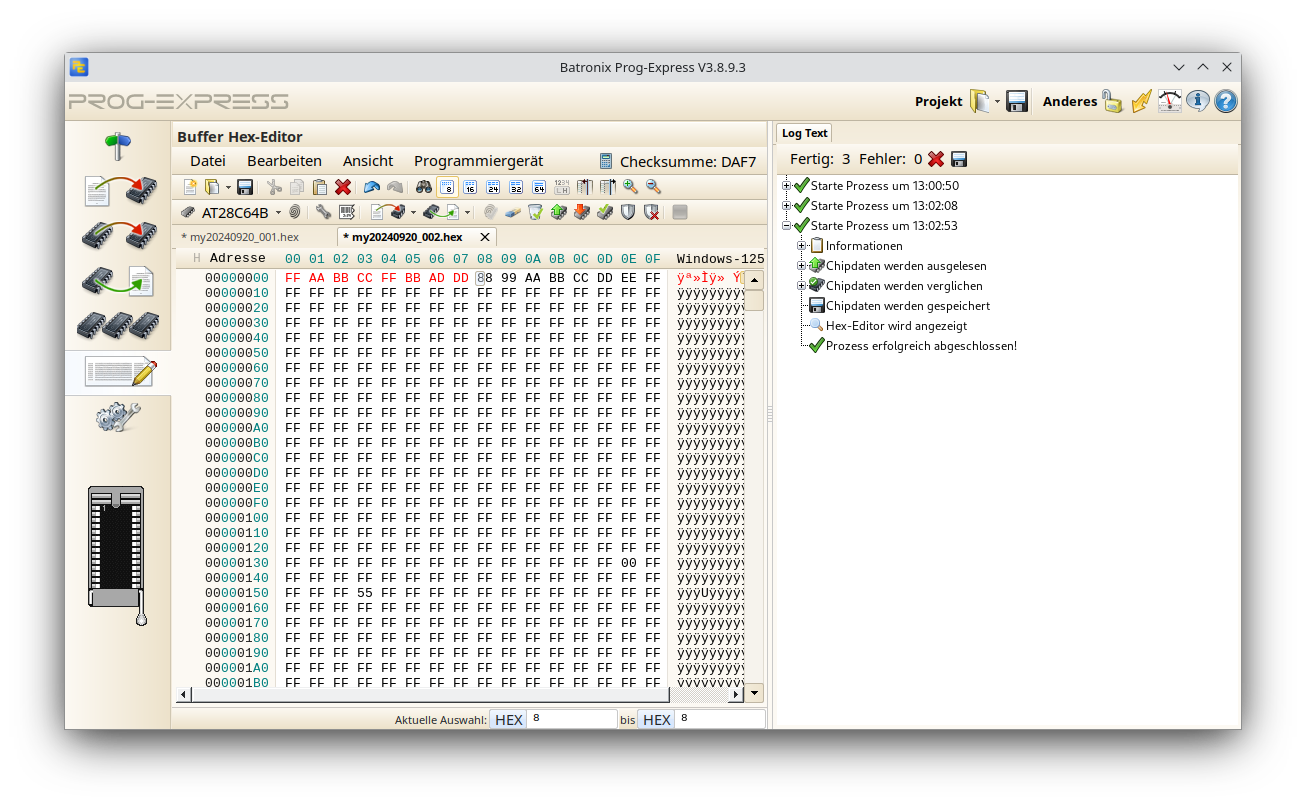Expand the Informationen log entry
This screenshot has width=1306, height=806.
[x=800, y=245]
